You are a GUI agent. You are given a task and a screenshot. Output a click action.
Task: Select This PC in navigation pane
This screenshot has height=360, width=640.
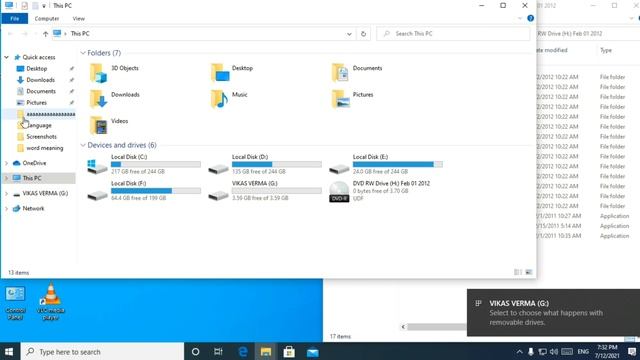tap(32, 178)
